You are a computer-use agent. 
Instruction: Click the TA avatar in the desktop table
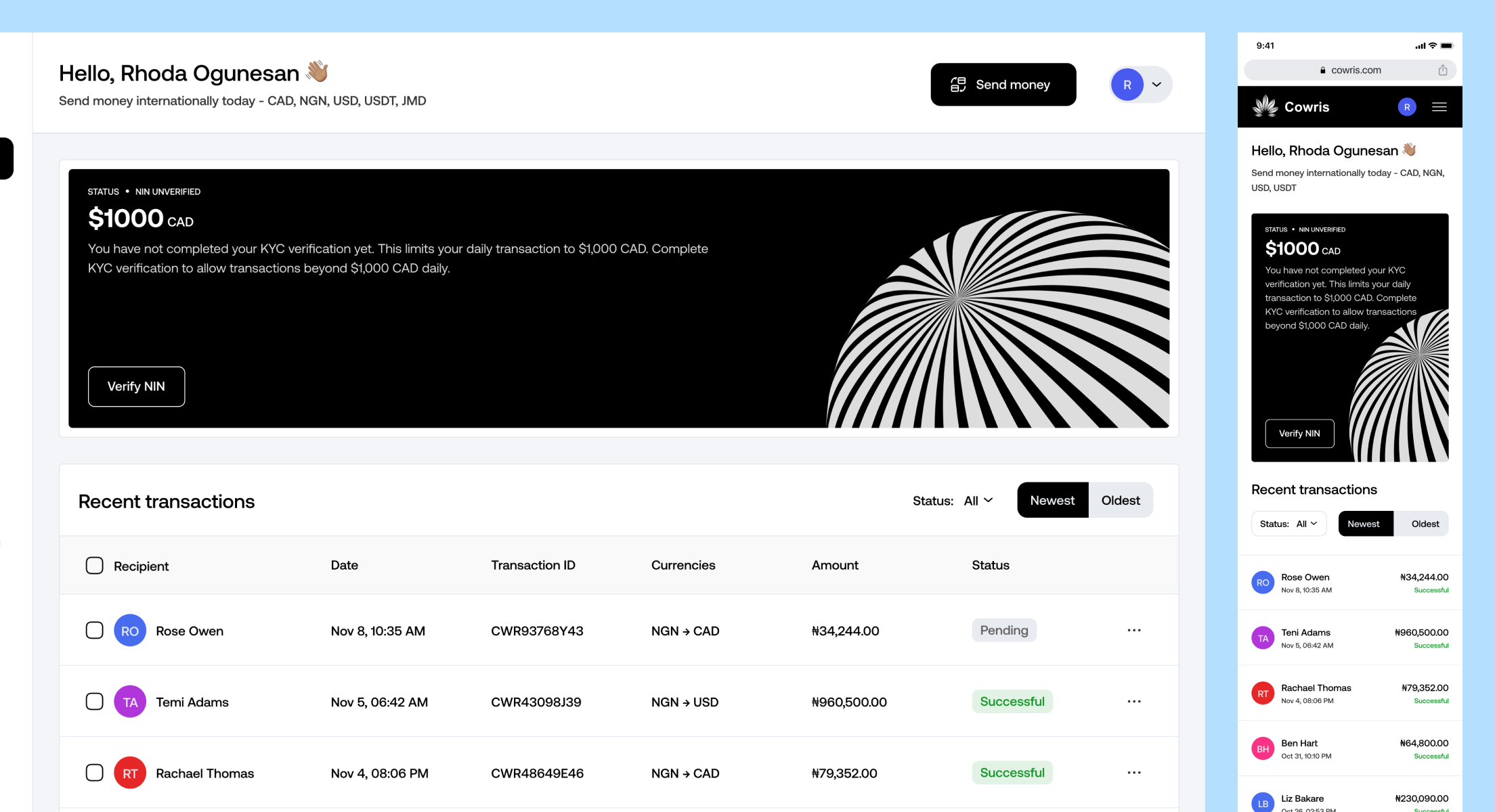pyautogui.click(x=130, y=702)
